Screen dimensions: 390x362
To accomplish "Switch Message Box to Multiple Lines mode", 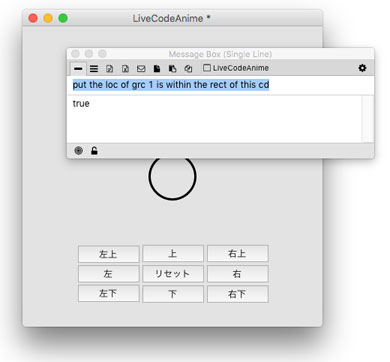I will point(94,69).
